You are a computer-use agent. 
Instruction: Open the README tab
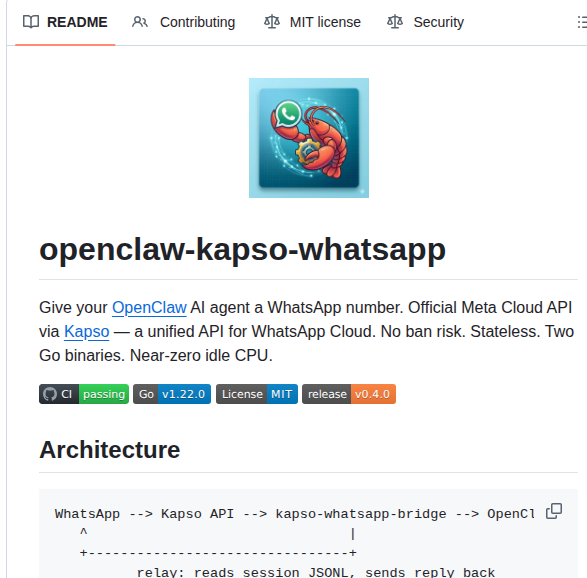click(x=65, y=22)
